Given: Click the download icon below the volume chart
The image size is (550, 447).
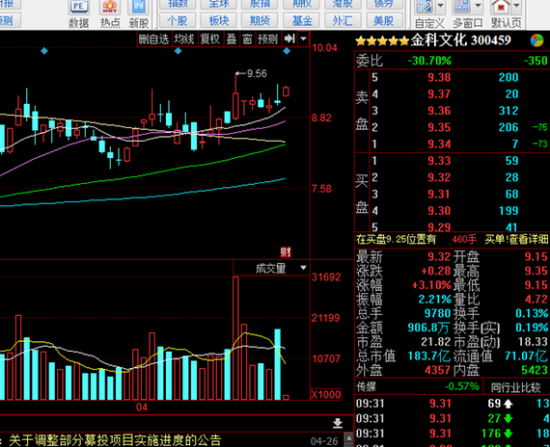Looking at the screenshot, I should [x=337, y=423].
